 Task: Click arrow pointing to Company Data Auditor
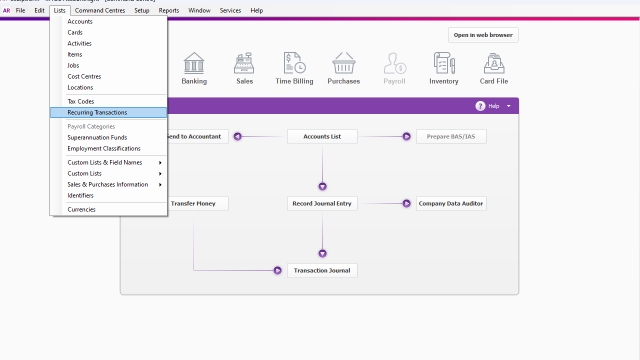[407, 203]
